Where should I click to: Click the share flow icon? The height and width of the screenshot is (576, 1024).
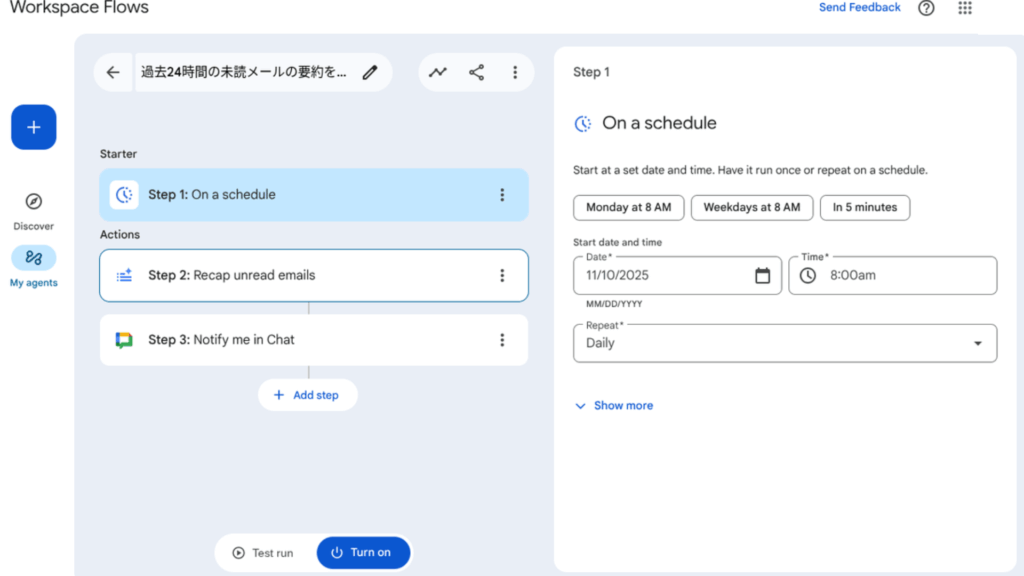[476, 72]
